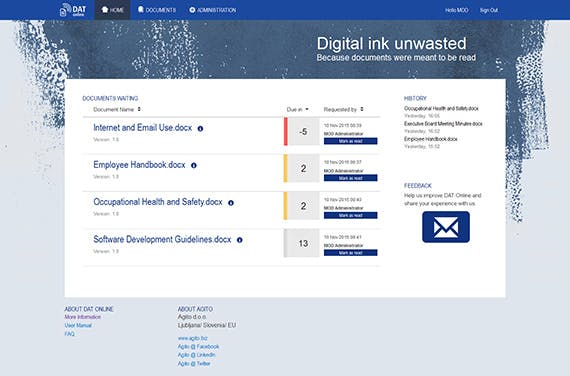Open the FAQ link
This screenshot has width=570, height=376.
tap(69, 334)
